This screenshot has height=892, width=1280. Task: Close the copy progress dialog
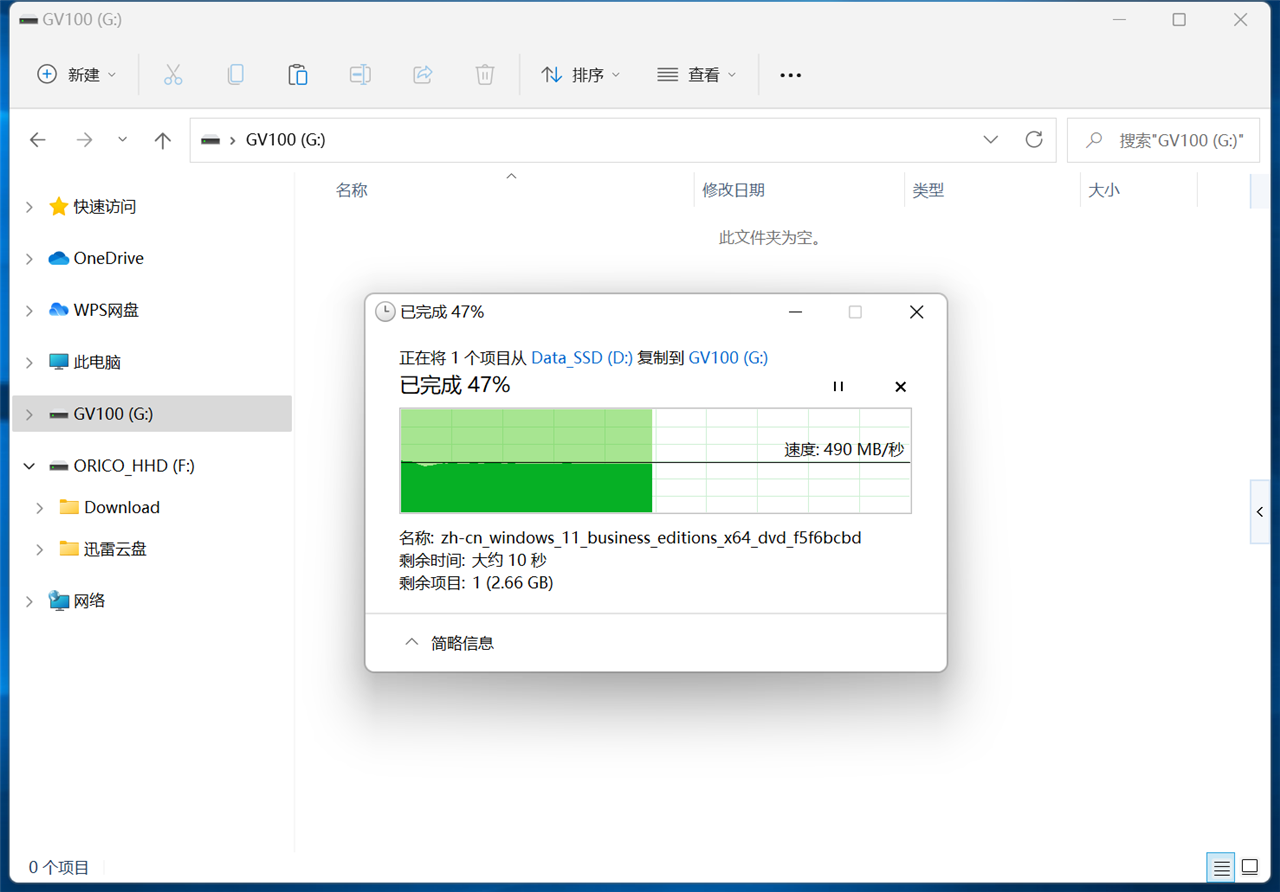(916, 312)
